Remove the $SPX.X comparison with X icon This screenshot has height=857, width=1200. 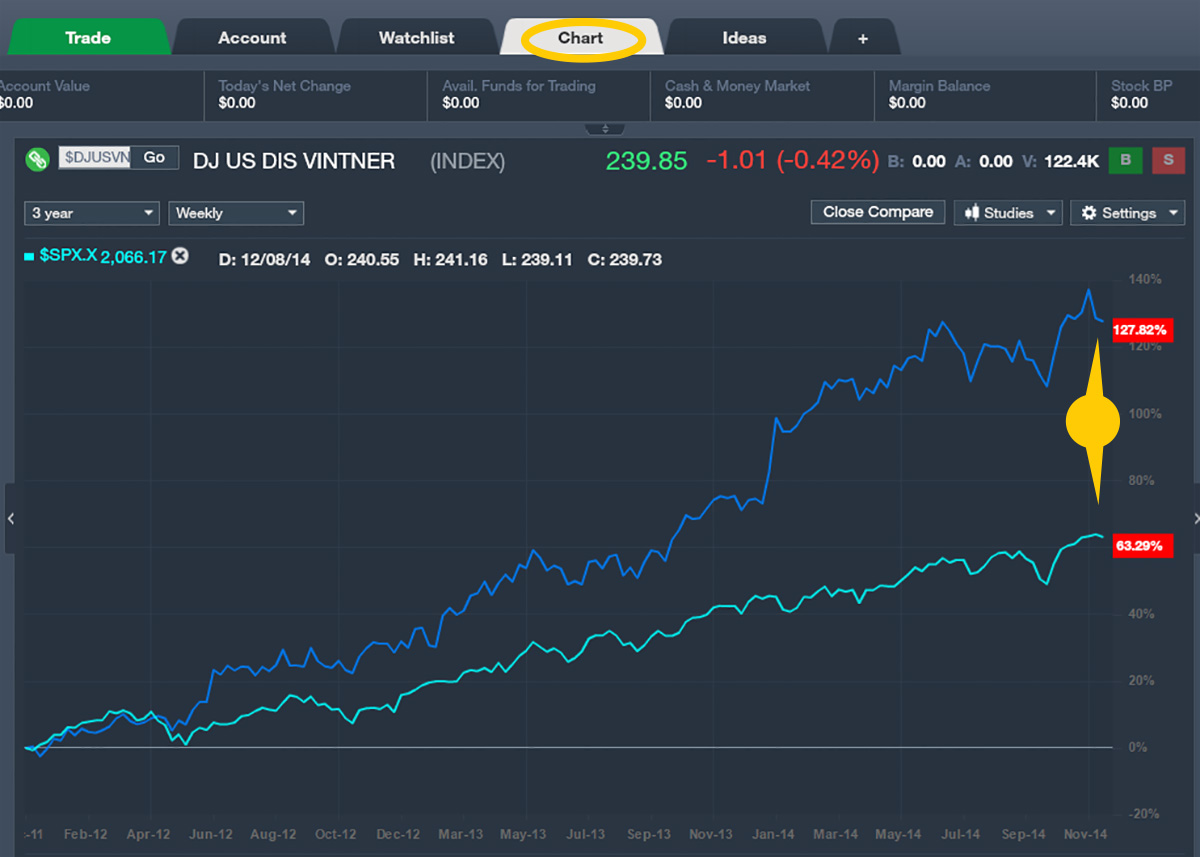pyautogui.click(x=180, y=256)
